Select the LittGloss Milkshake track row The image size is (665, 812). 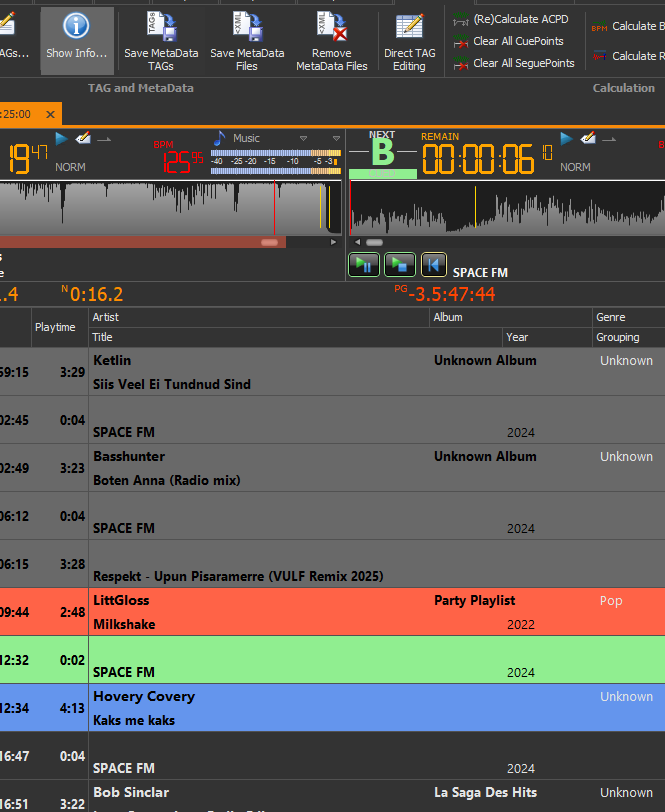point(300,612)
